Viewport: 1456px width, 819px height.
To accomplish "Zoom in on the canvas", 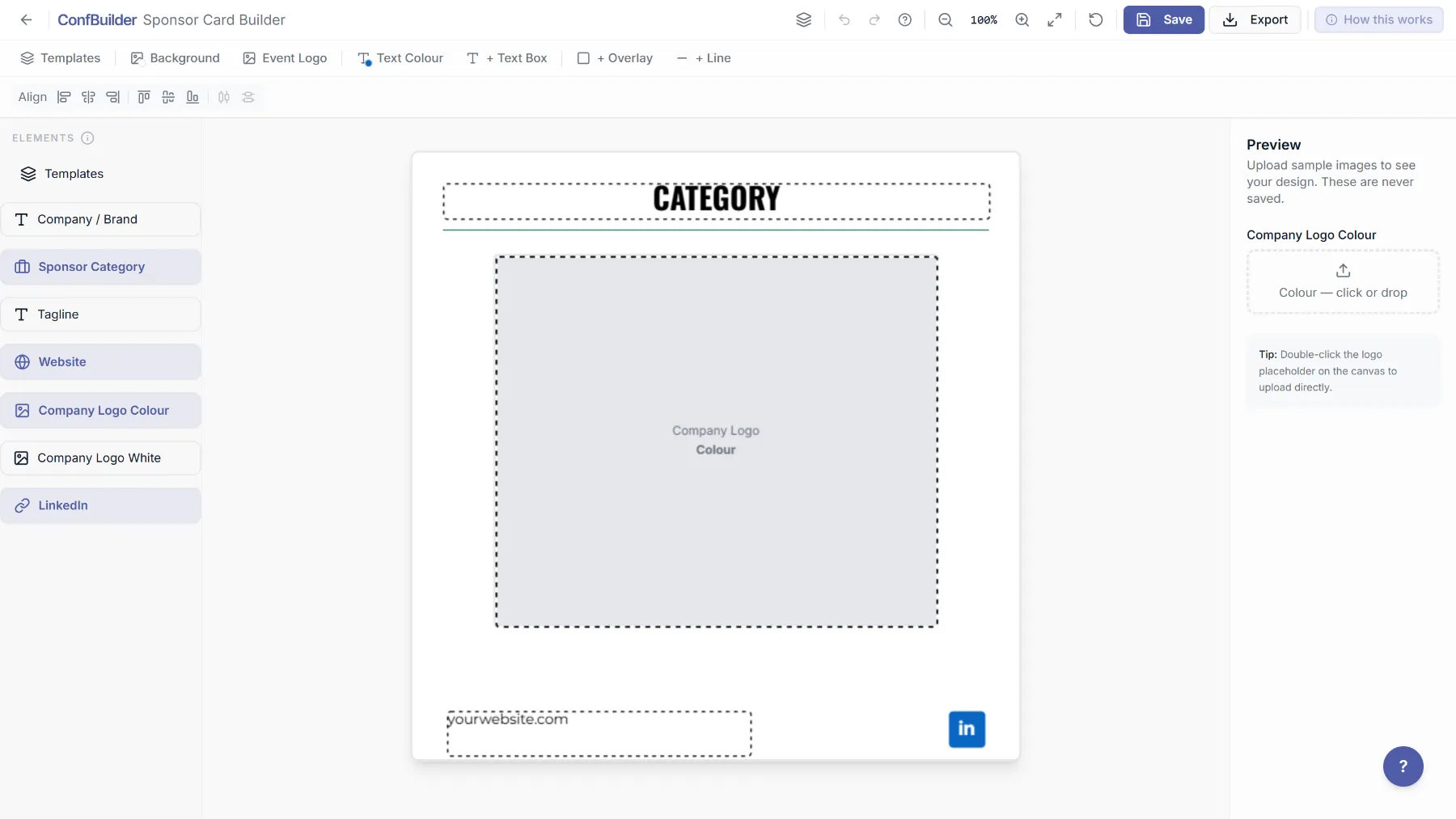I will (1022, 19).
